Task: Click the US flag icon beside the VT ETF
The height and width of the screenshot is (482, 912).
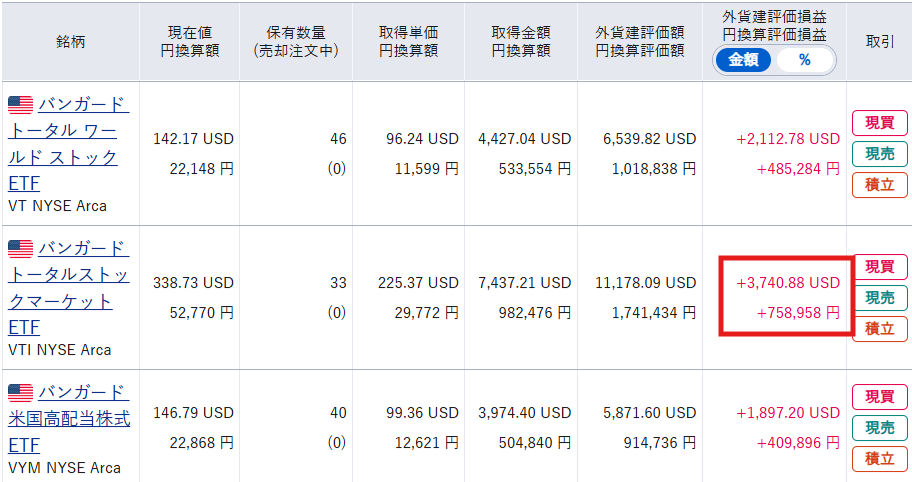Action: tap(20, 105)
